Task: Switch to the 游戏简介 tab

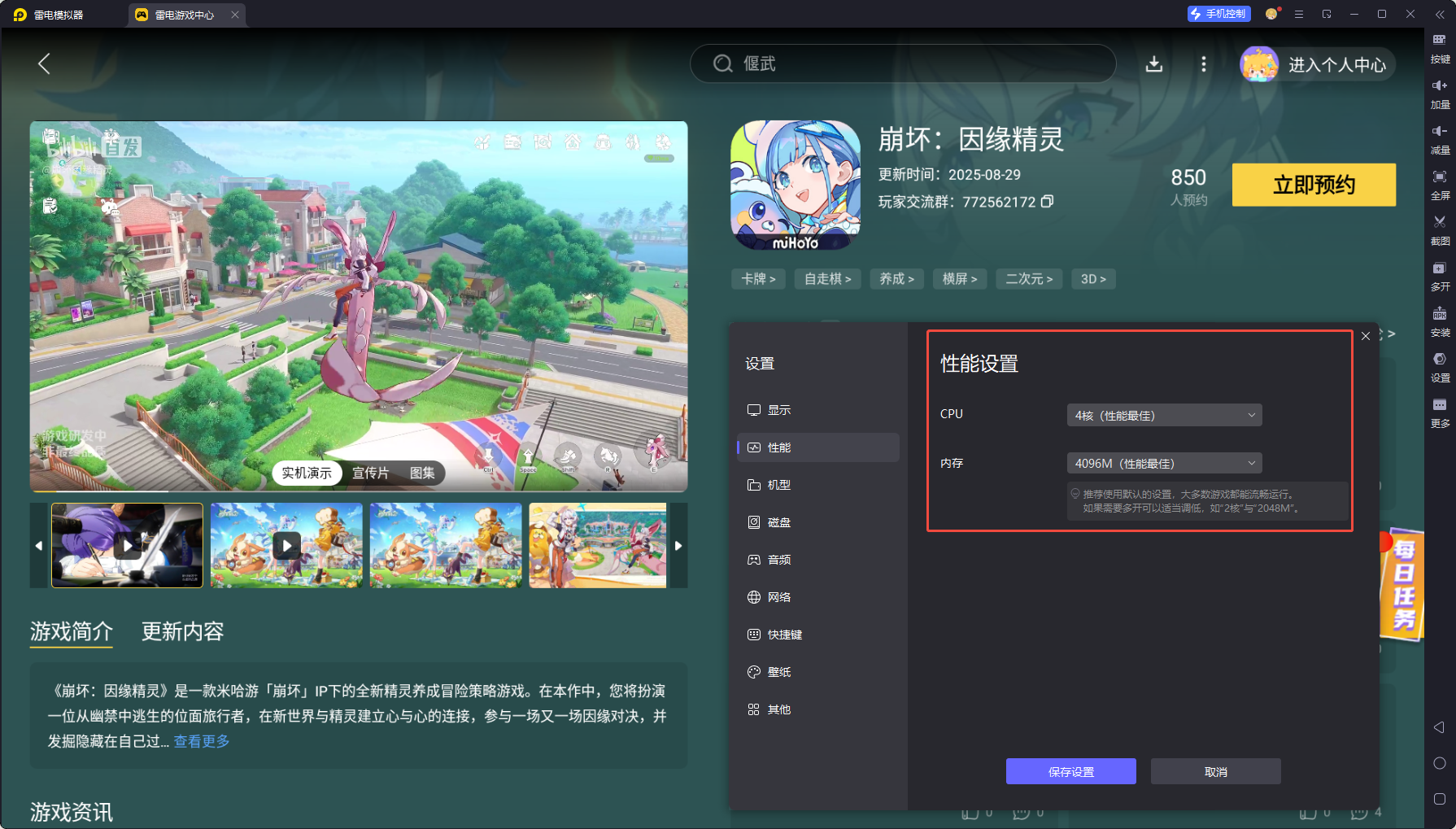Action: click(72, 631)
